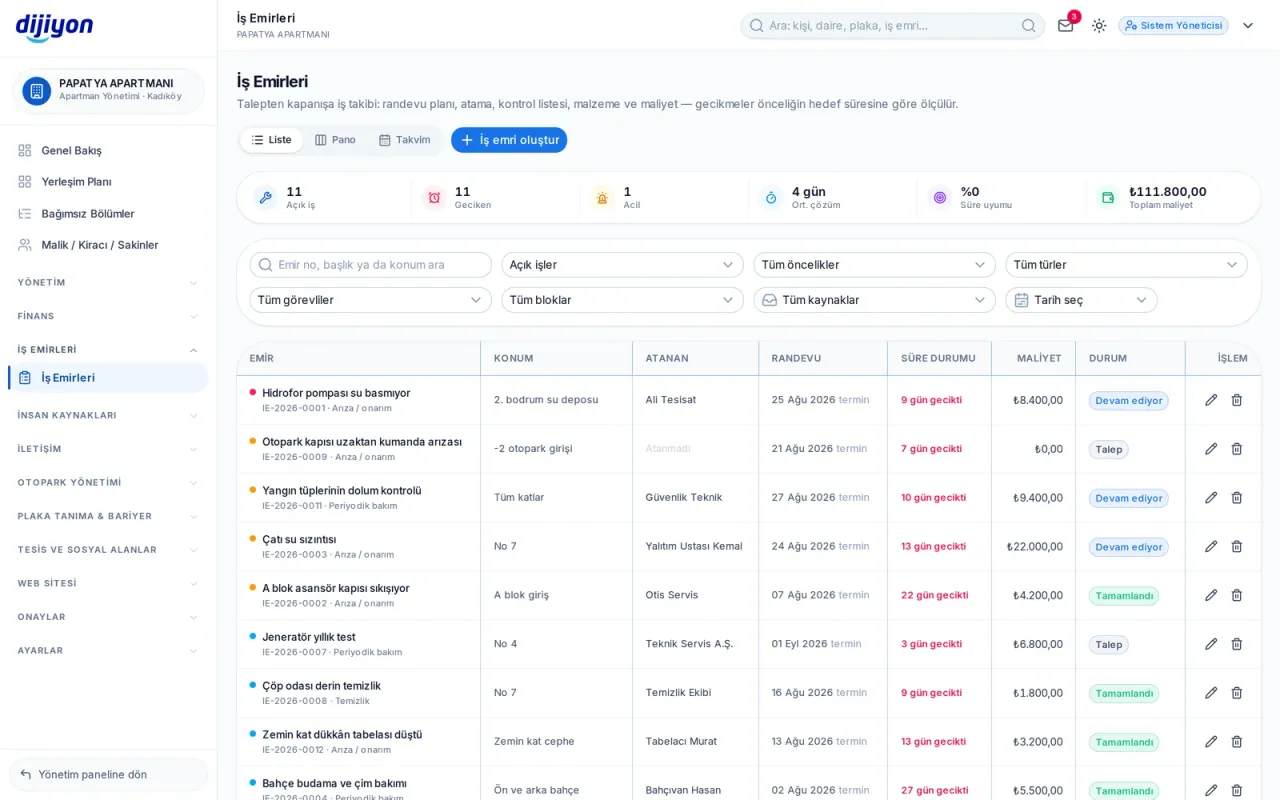Open the Tüm türler dropdown
The height and width of the screenshot is (800, 1280).
[x=1126, y=265]
